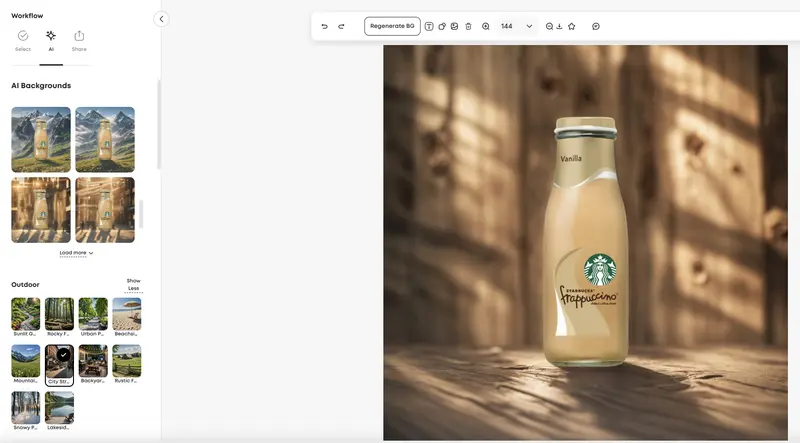Click the left panel vertical scrollbar
Screen dimensions: 800x443
coord(159,125)
